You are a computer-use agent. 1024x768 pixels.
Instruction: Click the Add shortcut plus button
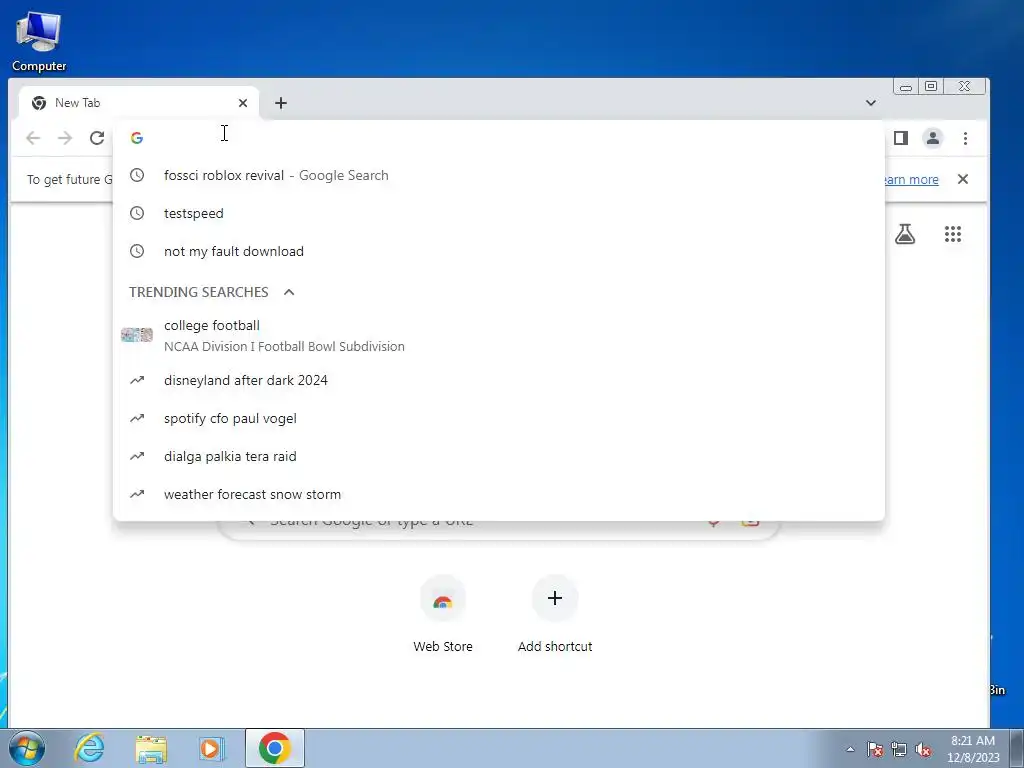click(554, 598)
